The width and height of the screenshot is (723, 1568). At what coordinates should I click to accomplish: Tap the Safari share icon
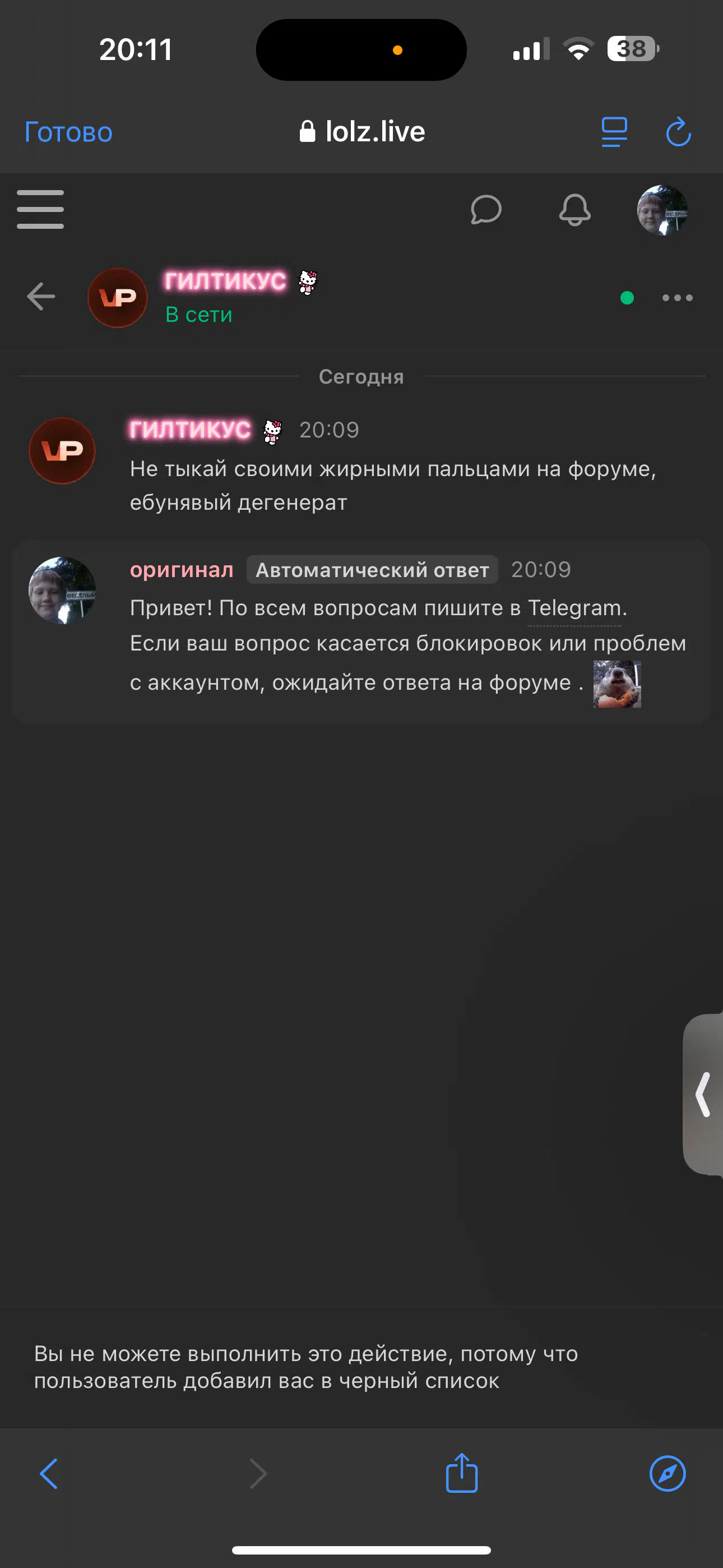coord(462,1473)
